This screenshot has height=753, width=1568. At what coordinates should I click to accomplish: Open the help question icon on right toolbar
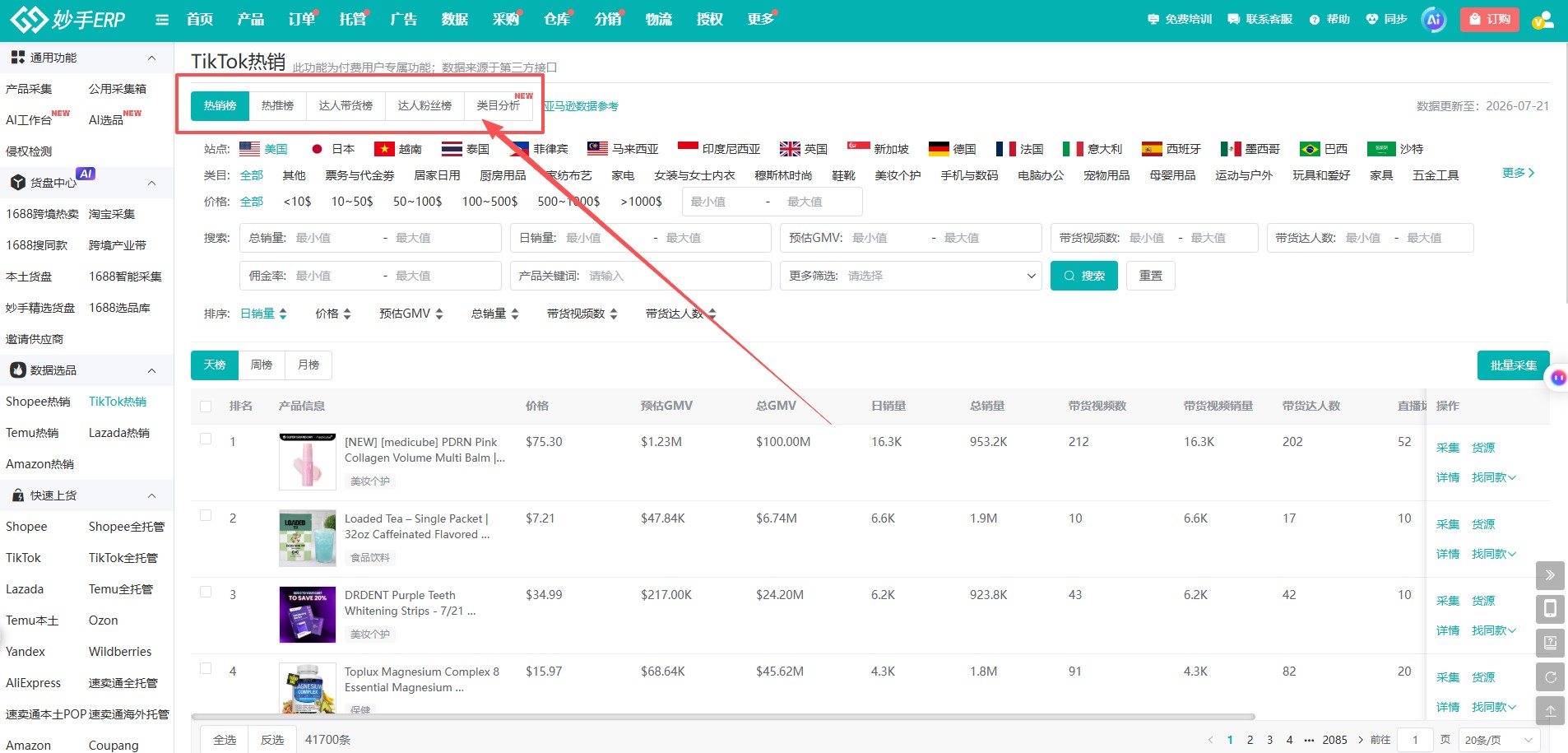1550,643
